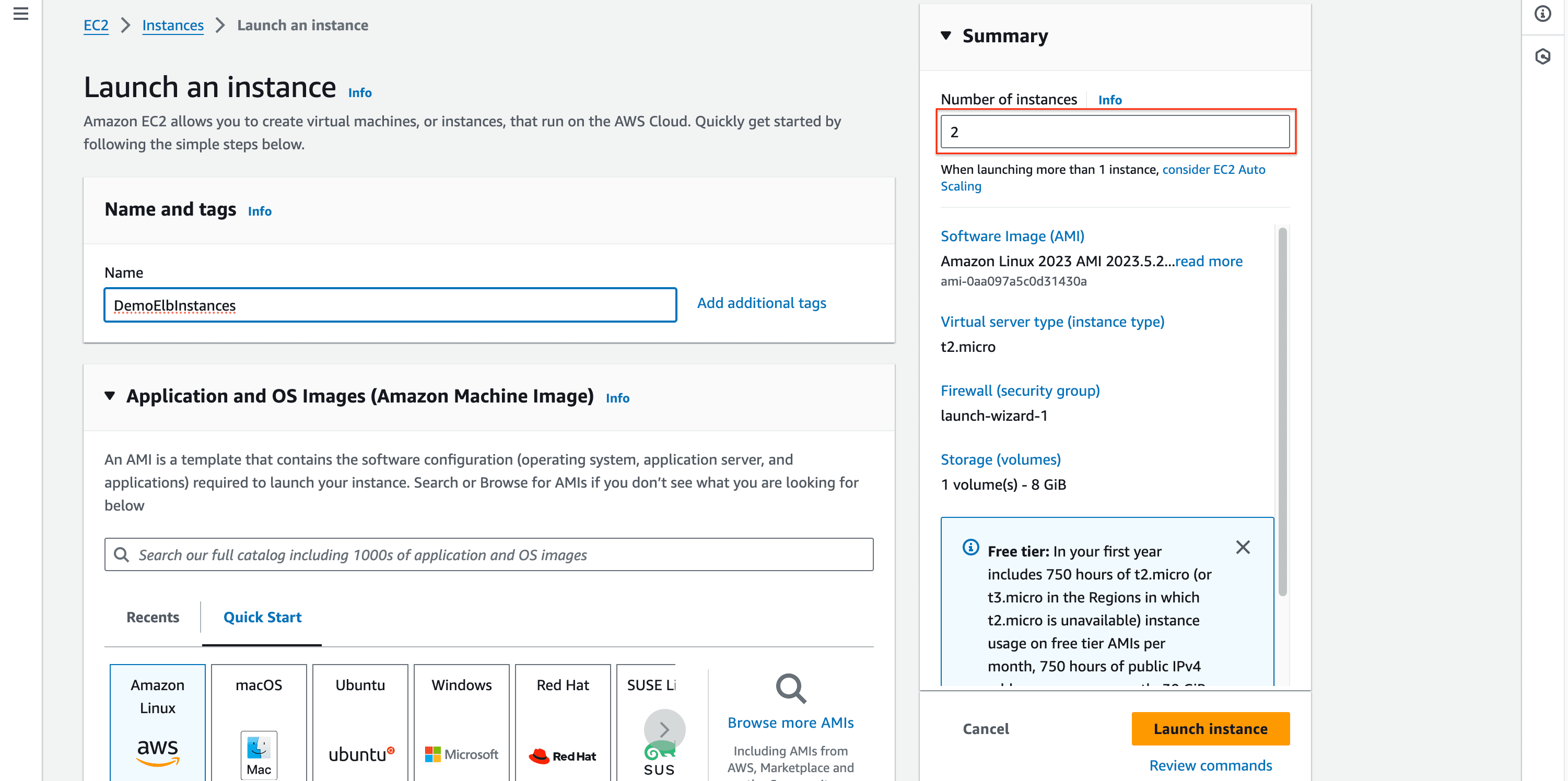Switch to the Quick Start tab
1568x781 pixels.
click(262, 618)
